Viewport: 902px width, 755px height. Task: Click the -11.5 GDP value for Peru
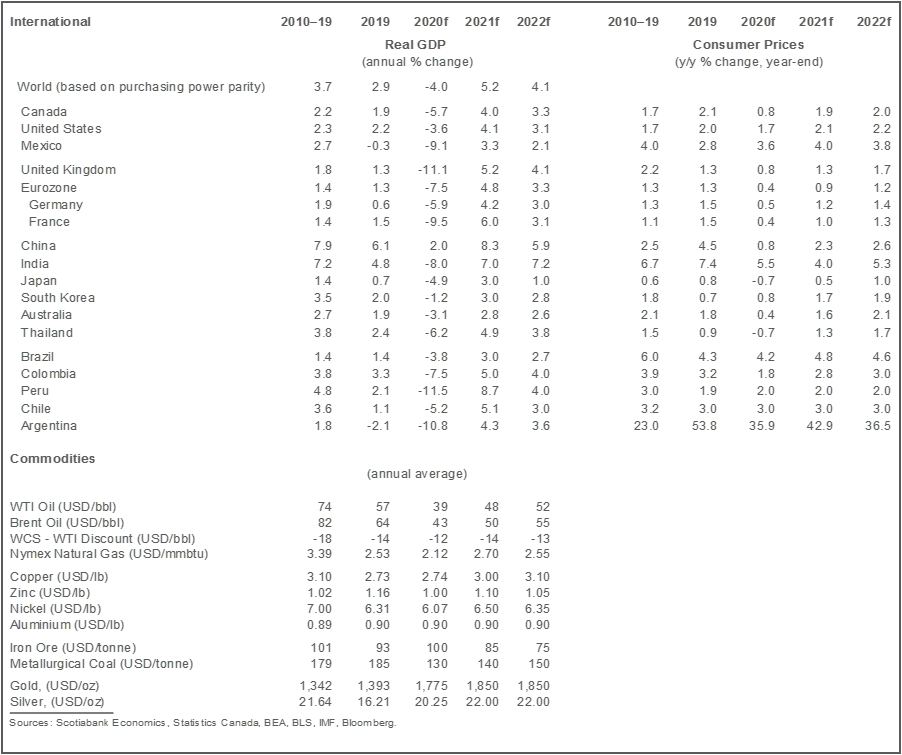pyautogui.click(x=431, y=391)
